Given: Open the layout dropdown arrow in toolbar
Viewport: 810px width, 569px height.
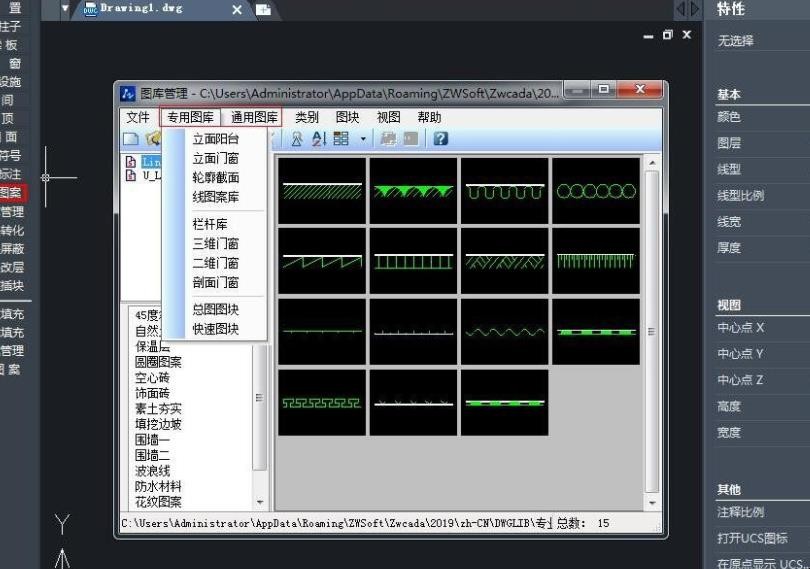Looking at the screenshot, I should coord(363,139).
